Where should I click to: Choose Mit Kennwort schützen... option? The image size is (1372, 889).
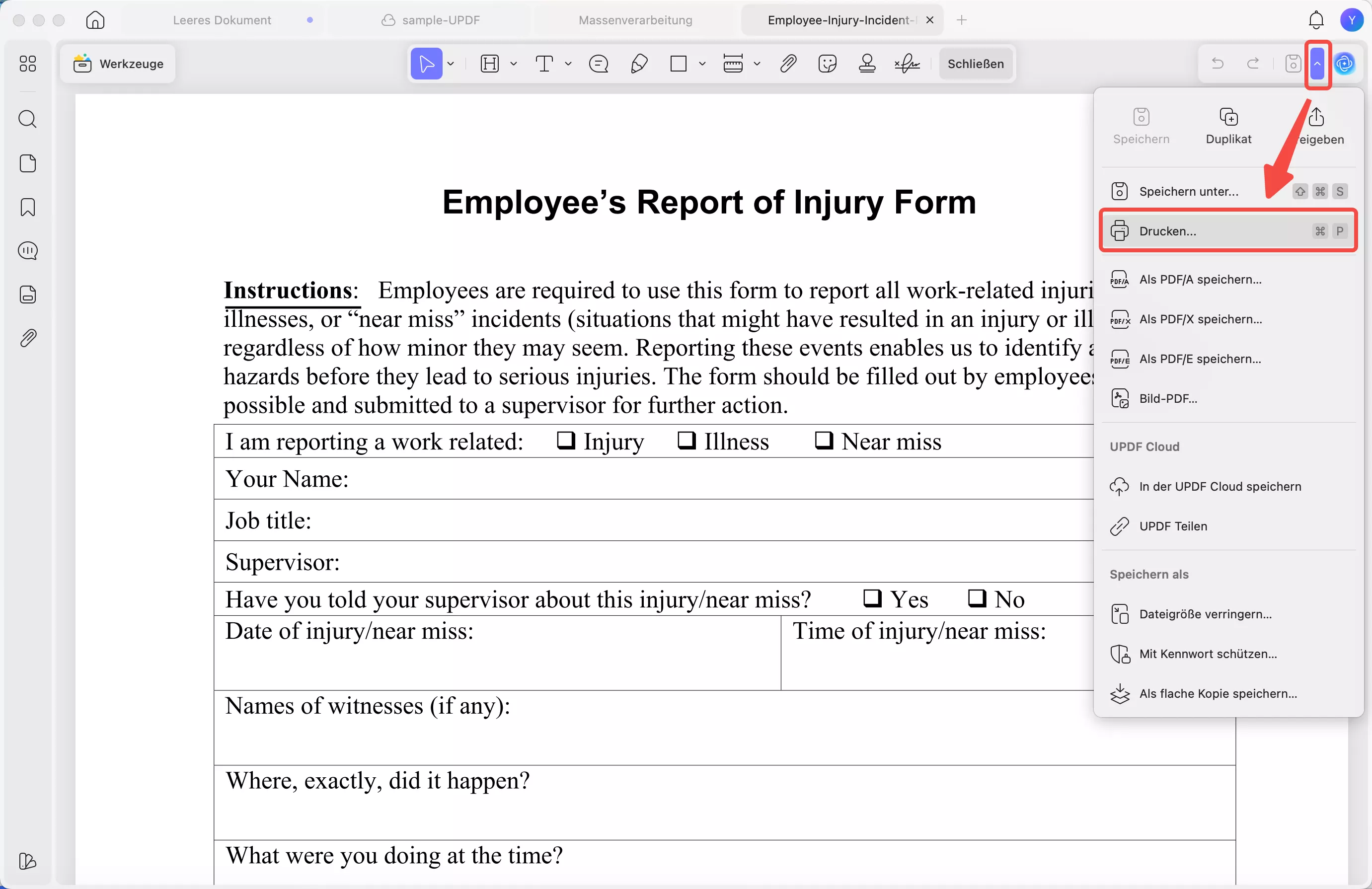[x=1208, y=654]
